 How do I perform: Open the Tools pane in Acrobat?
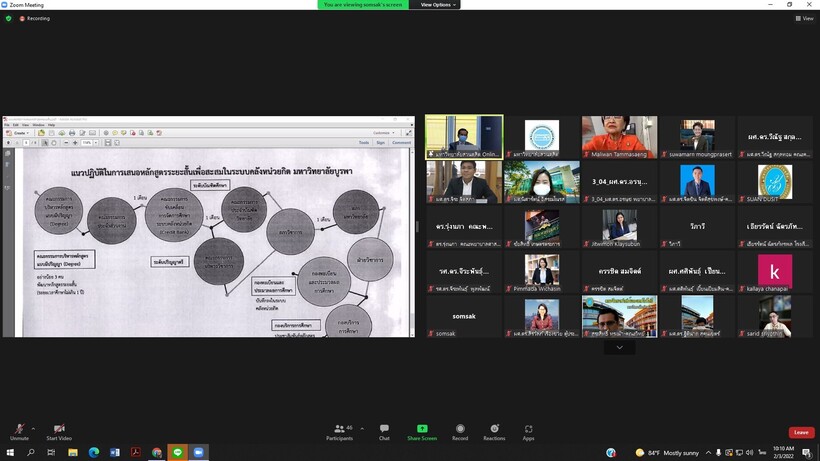(x=364, y=143)
